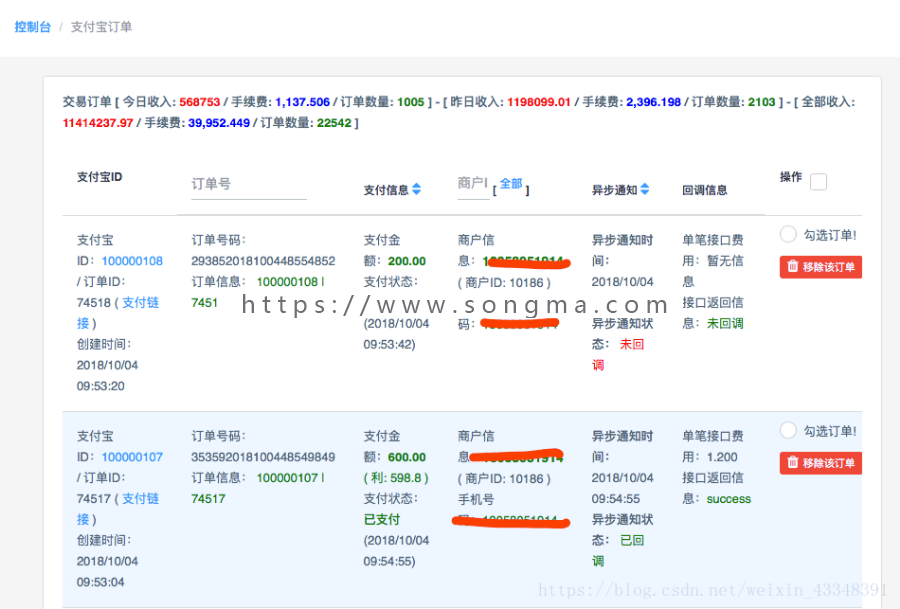Viewport: 900px width, 609px height.
Task: Click notification time 09:54:55 in 异步通知 column
Action: click(x=616, y=499)
